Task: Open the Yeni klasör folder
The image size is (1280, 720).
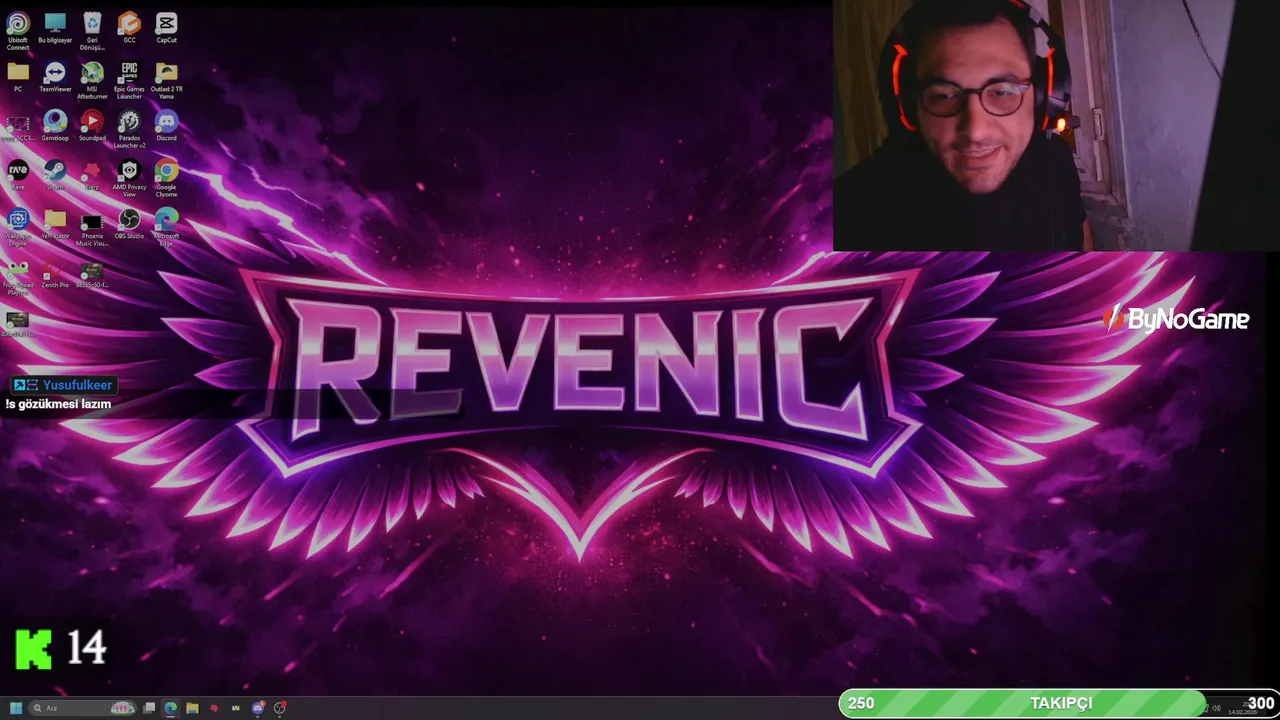Action: coord(55,224)
